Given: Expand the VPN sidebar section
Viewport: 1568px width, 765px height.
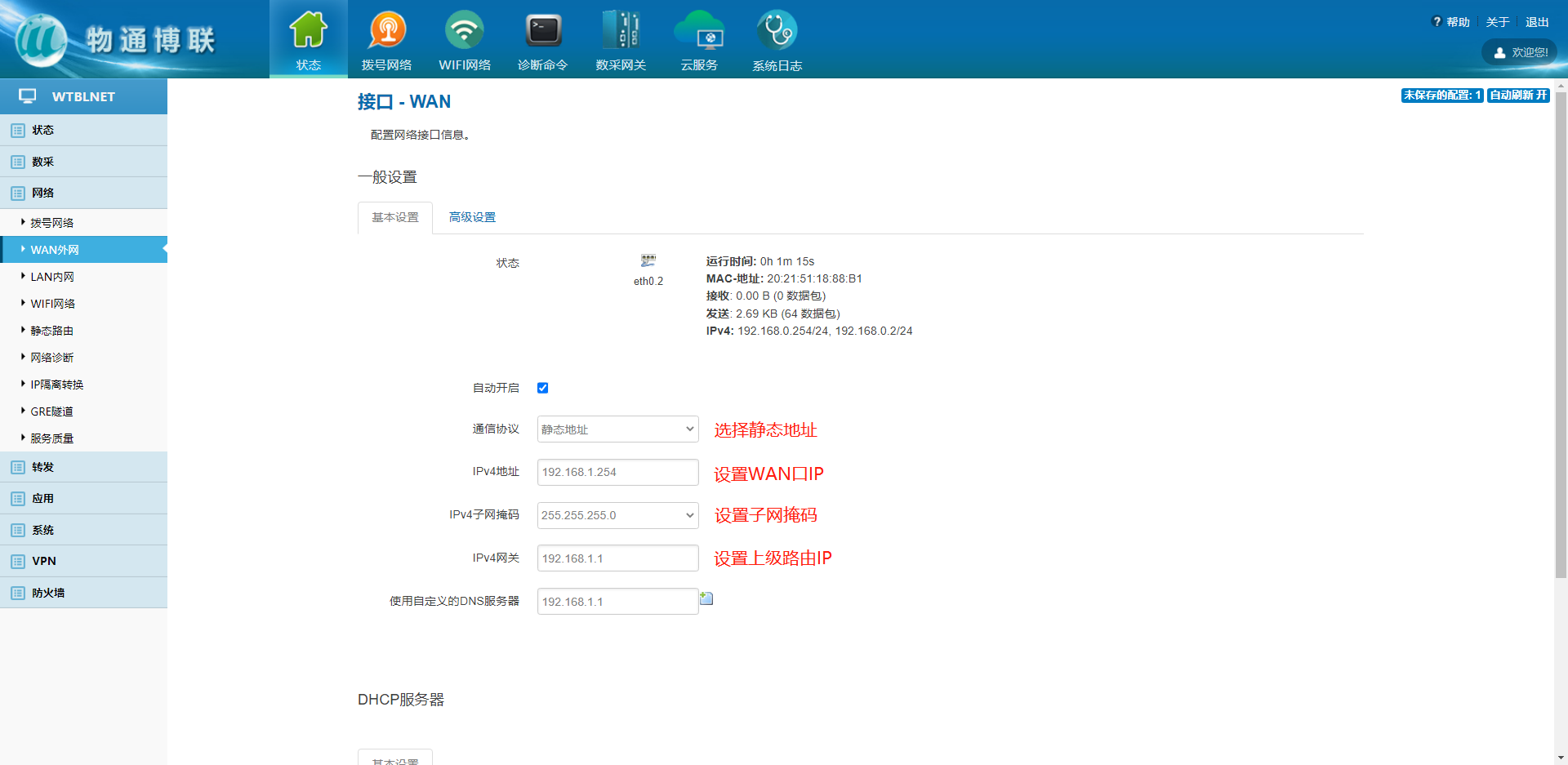Looking at the screenshot, I should point(44,561).
